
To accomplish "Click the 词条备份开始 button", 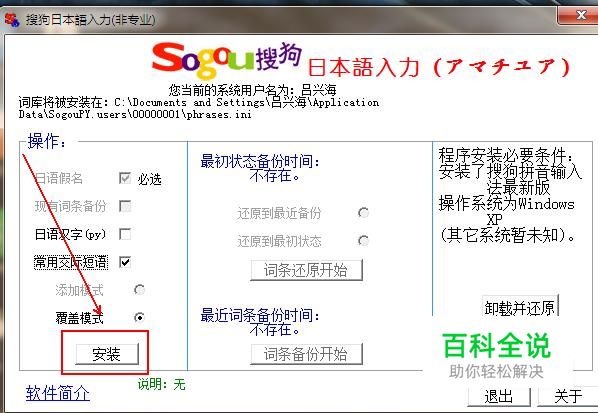I will (306, 354).
